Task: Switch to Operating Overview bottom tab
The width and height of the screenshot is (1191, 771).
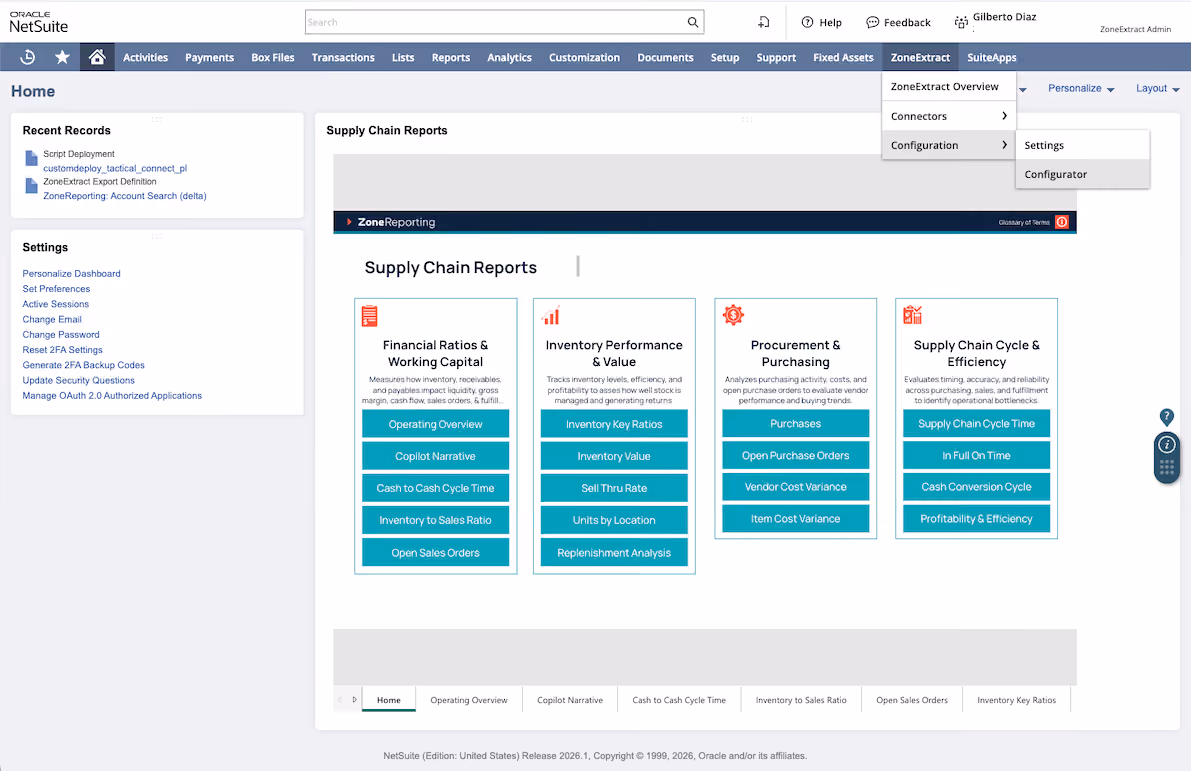Action: (x=469, y=700)
